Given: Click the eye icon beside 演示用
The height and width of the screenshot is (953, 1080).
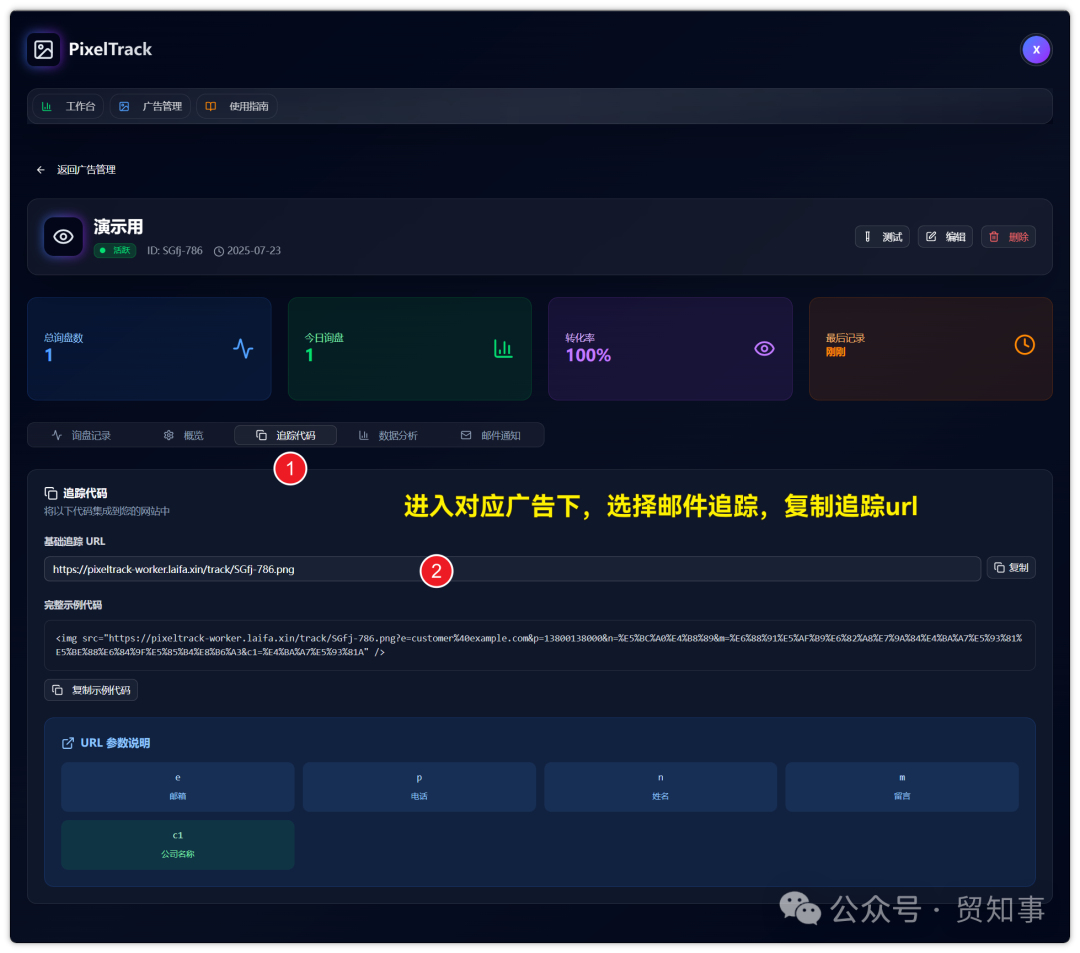Looking at the screenshot, I should tap(63, 237).
